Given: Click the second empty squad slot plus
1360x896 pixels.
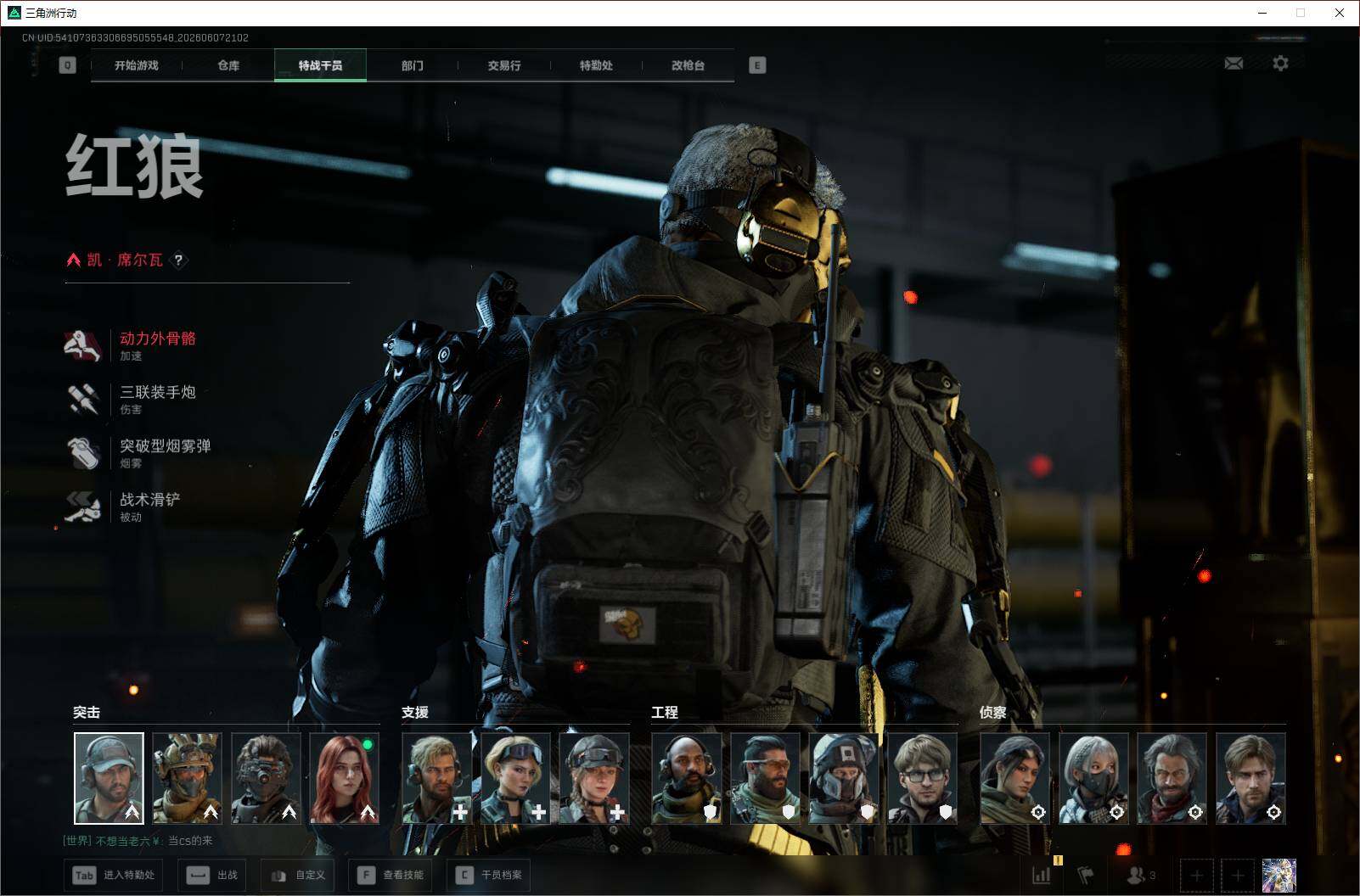Looking at the screenshot, I should (x=1237, y=875).
